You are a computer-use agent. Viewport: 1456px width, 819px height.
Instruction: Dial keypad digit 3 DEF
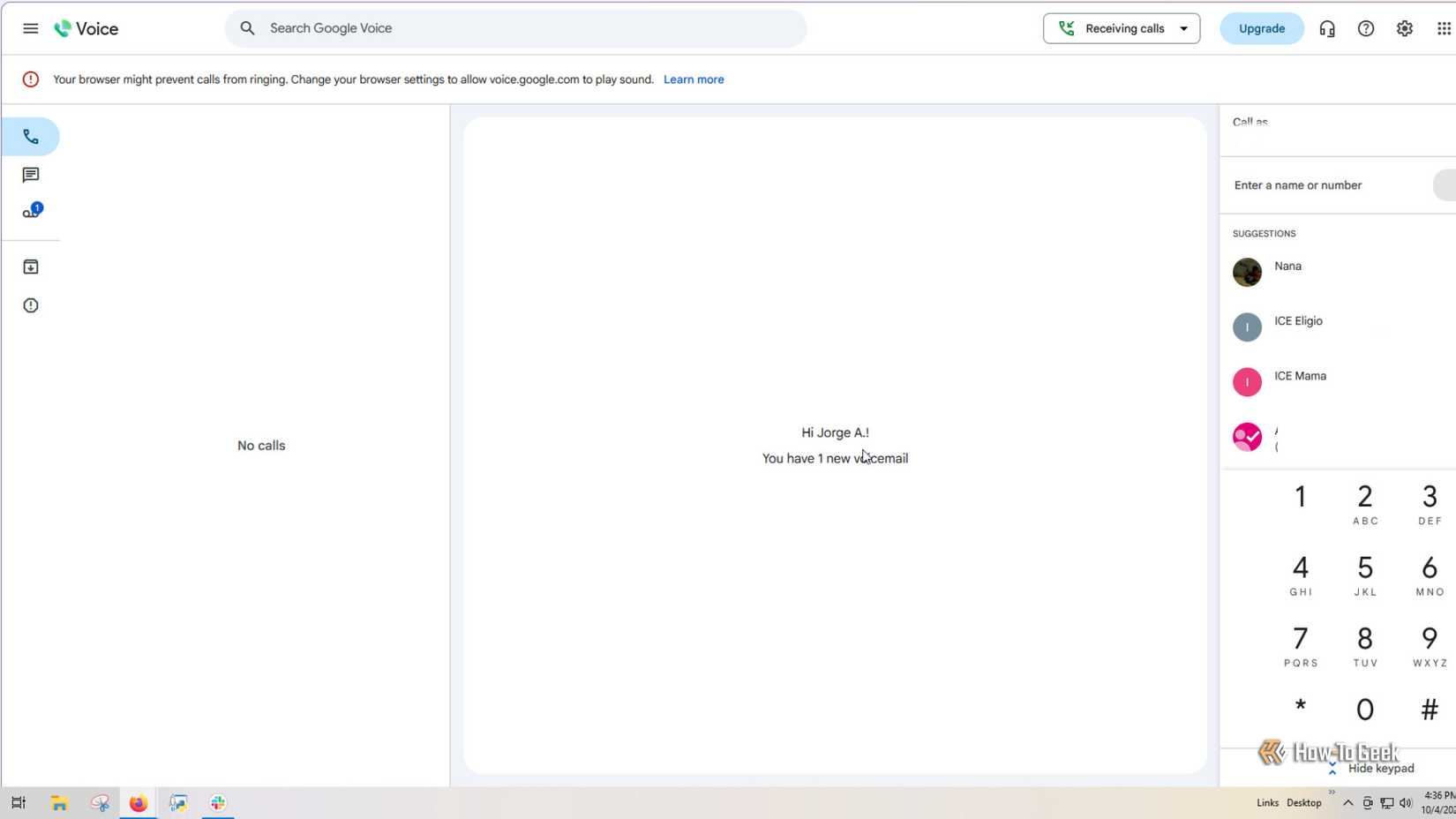pos(1430,504)
